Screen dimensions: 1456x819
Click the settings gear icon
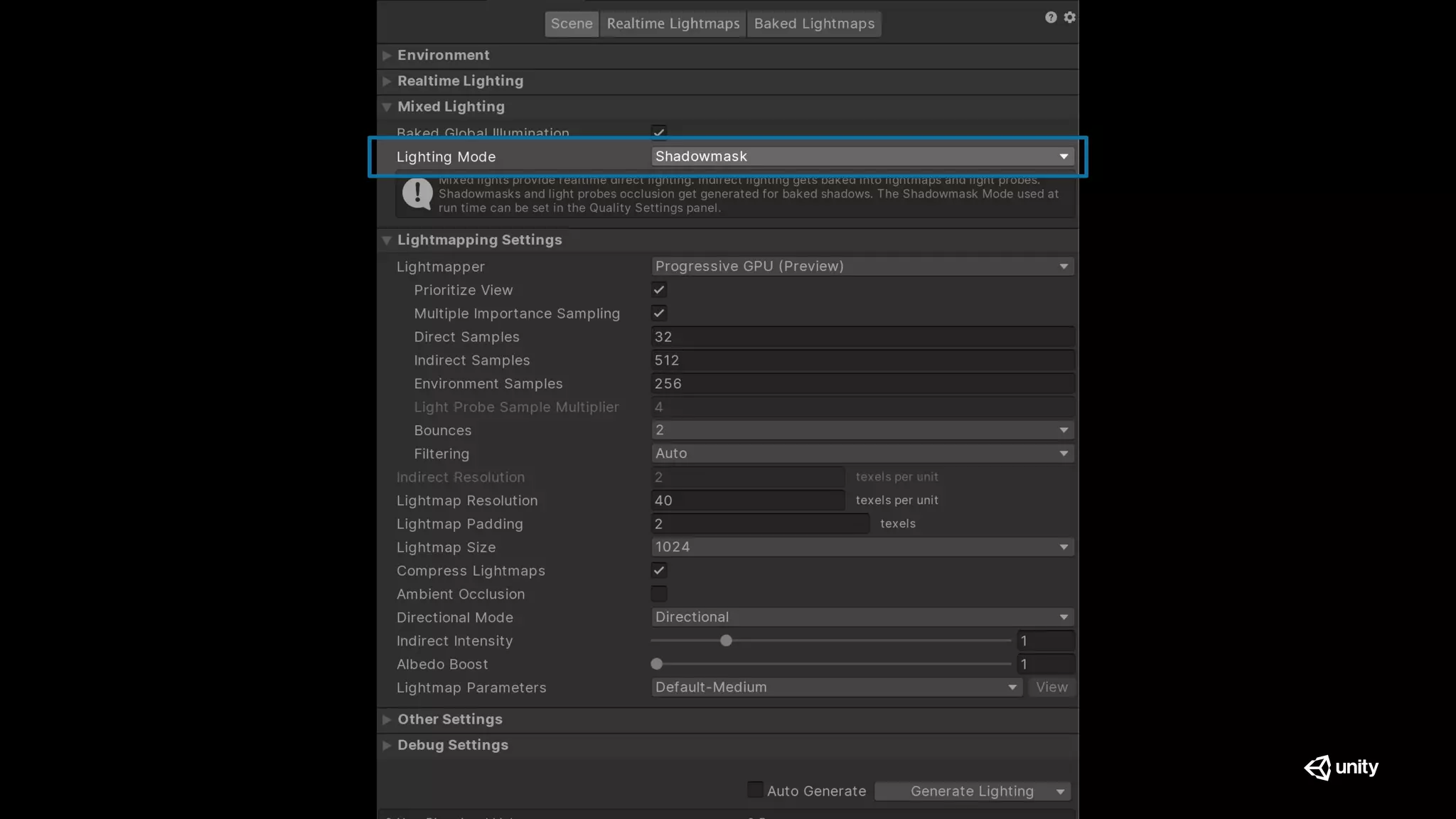point(1070,18)
